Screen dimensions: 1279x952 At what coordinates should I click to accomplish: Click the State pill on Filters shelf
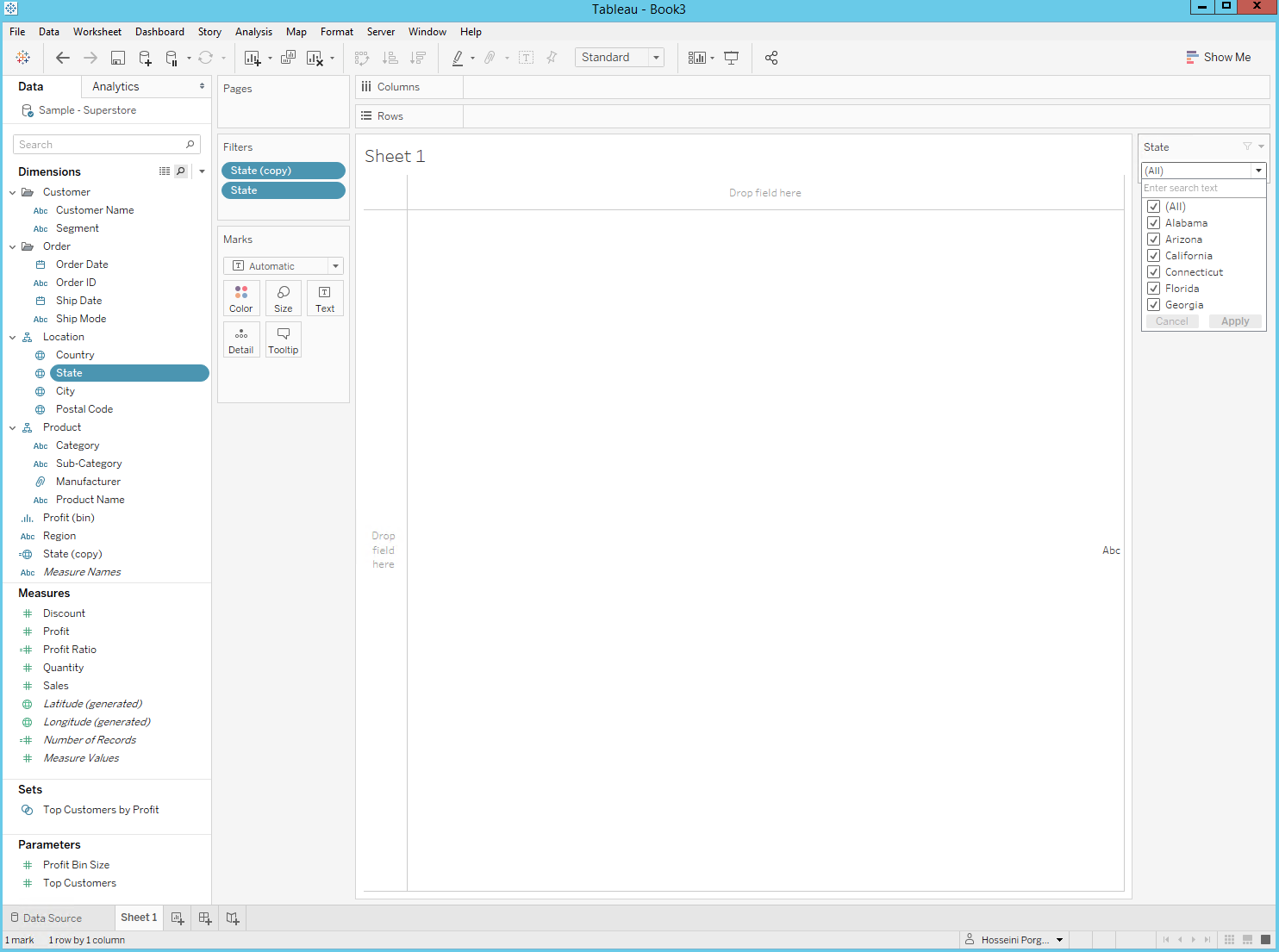284,190
